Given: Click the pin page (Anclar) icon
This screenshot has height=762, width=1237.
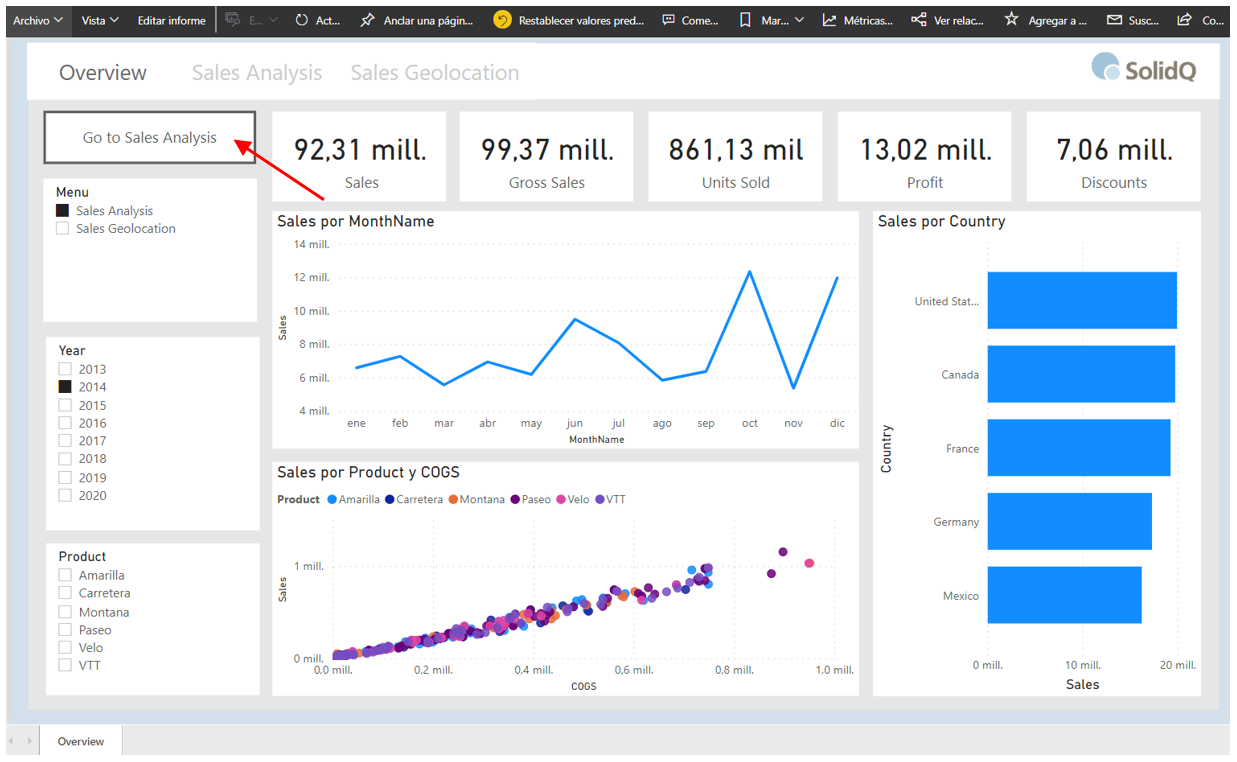Looking at the screenshot, I should coord(368,20).
